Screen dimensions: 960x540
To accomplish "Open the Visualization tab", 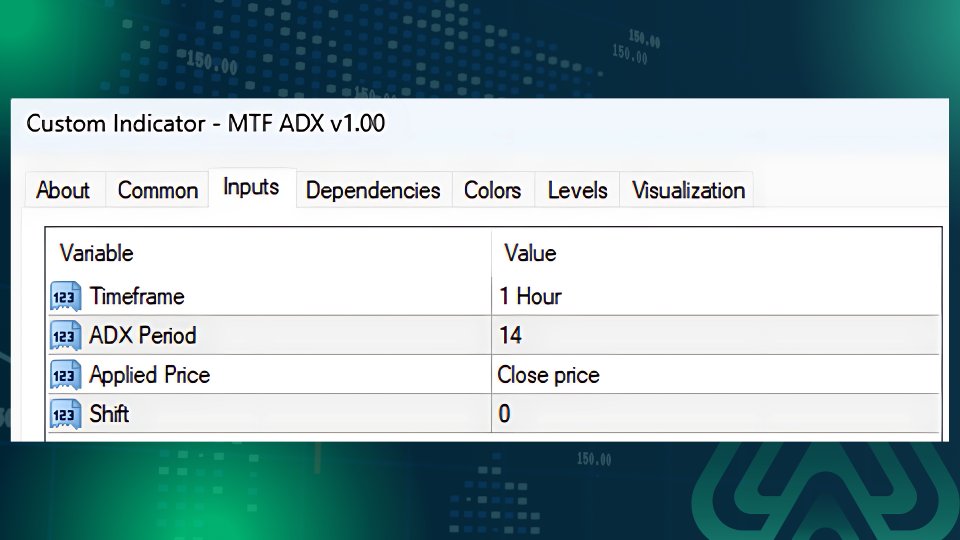I will 688,190.
